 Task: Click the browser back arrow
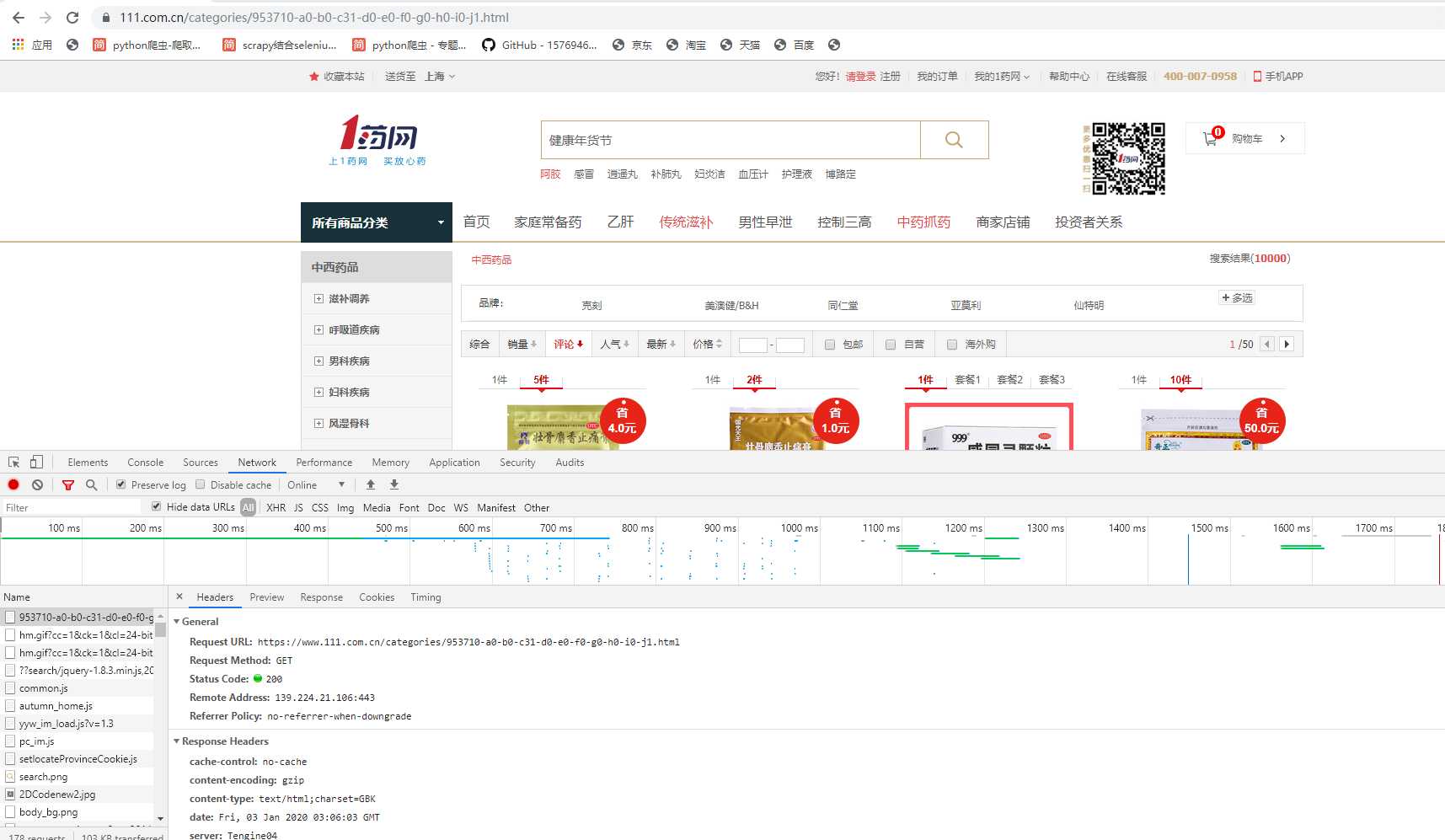19,17
